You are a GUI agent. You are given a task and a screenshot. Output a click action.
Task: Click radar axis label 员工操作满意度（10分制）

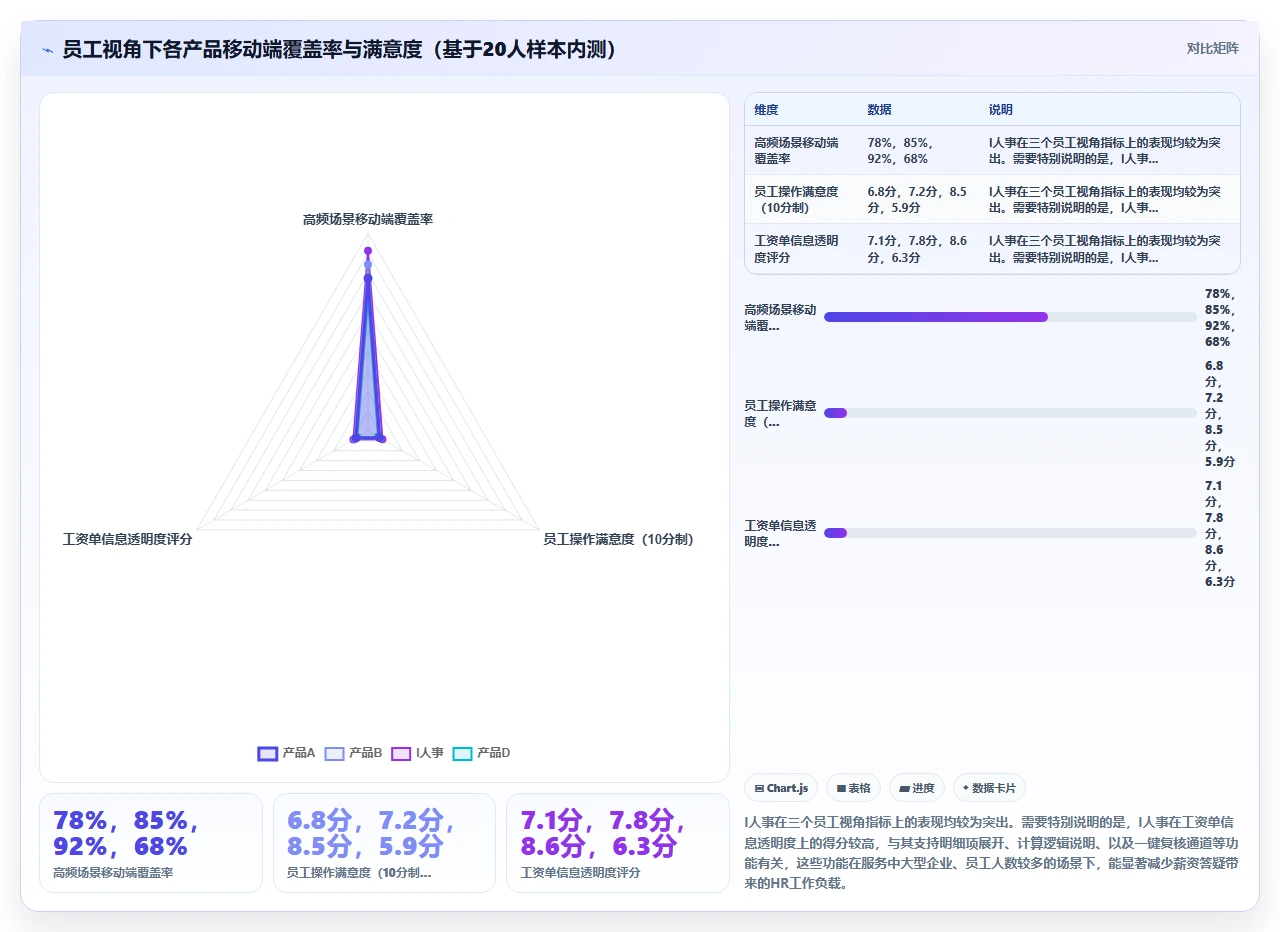[618, 539]
